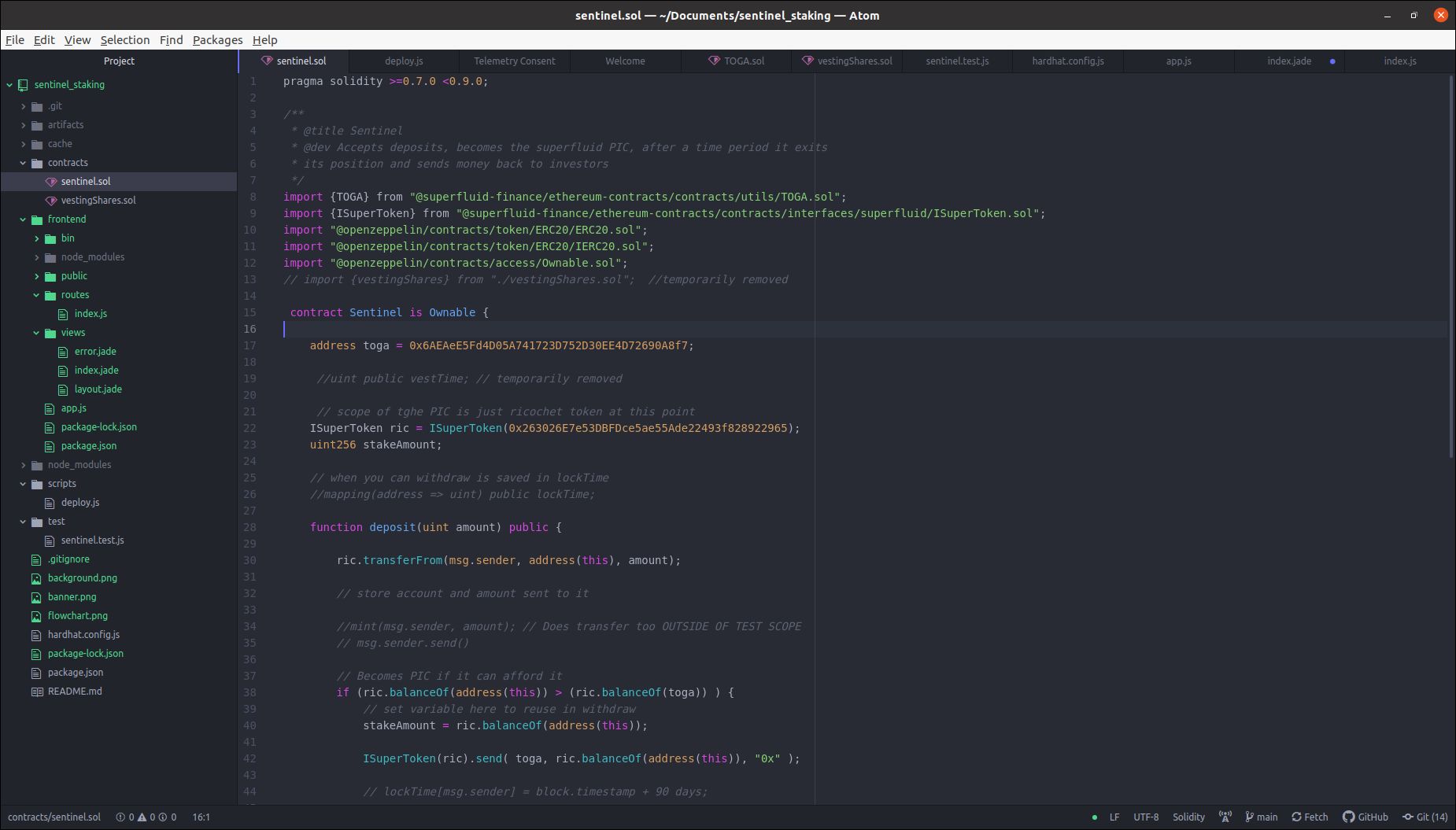Open hardhat.config.js in the tree
Image resolution: width=1456 pixels, height=830 pixels.
[83, 635]
